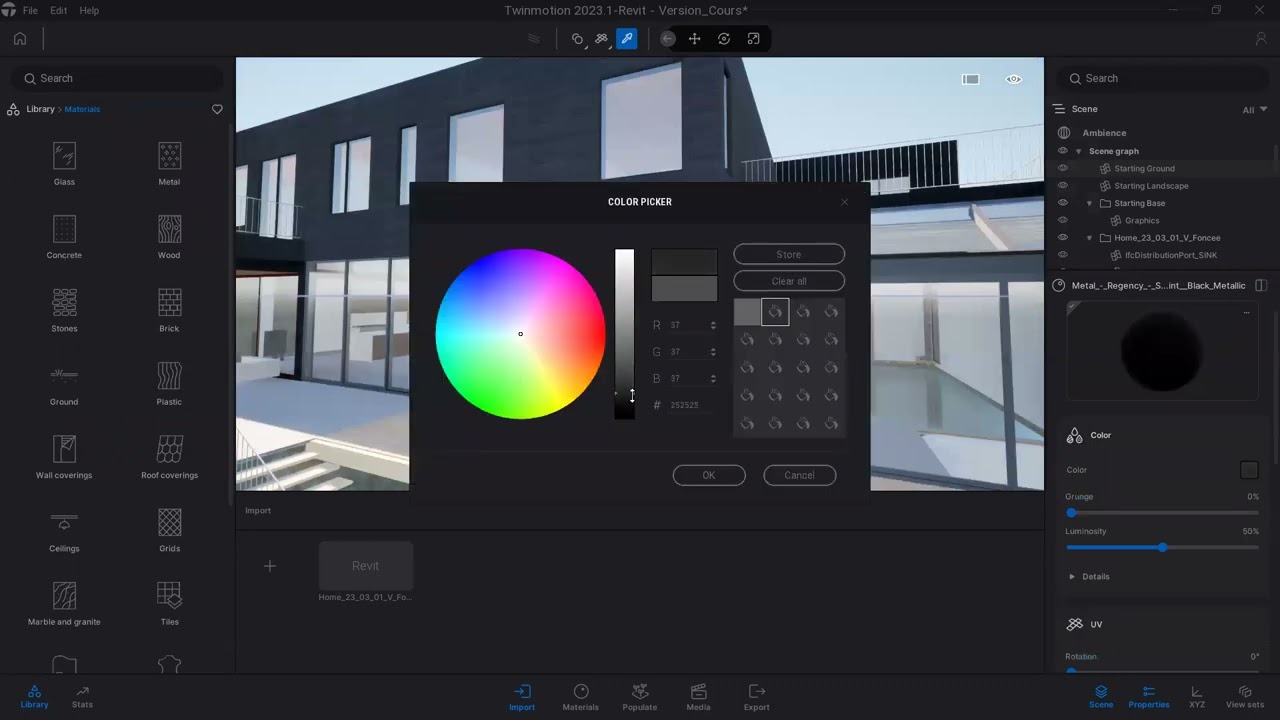The width and height of the screenshot is (1280, 720).
Task: Open the Wall coverings category
Action: [x=64, y=457]
